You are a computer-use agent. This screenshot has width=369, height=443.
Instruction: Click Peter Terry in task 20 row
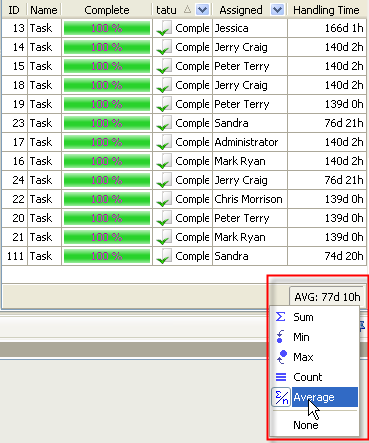[242, 218]
